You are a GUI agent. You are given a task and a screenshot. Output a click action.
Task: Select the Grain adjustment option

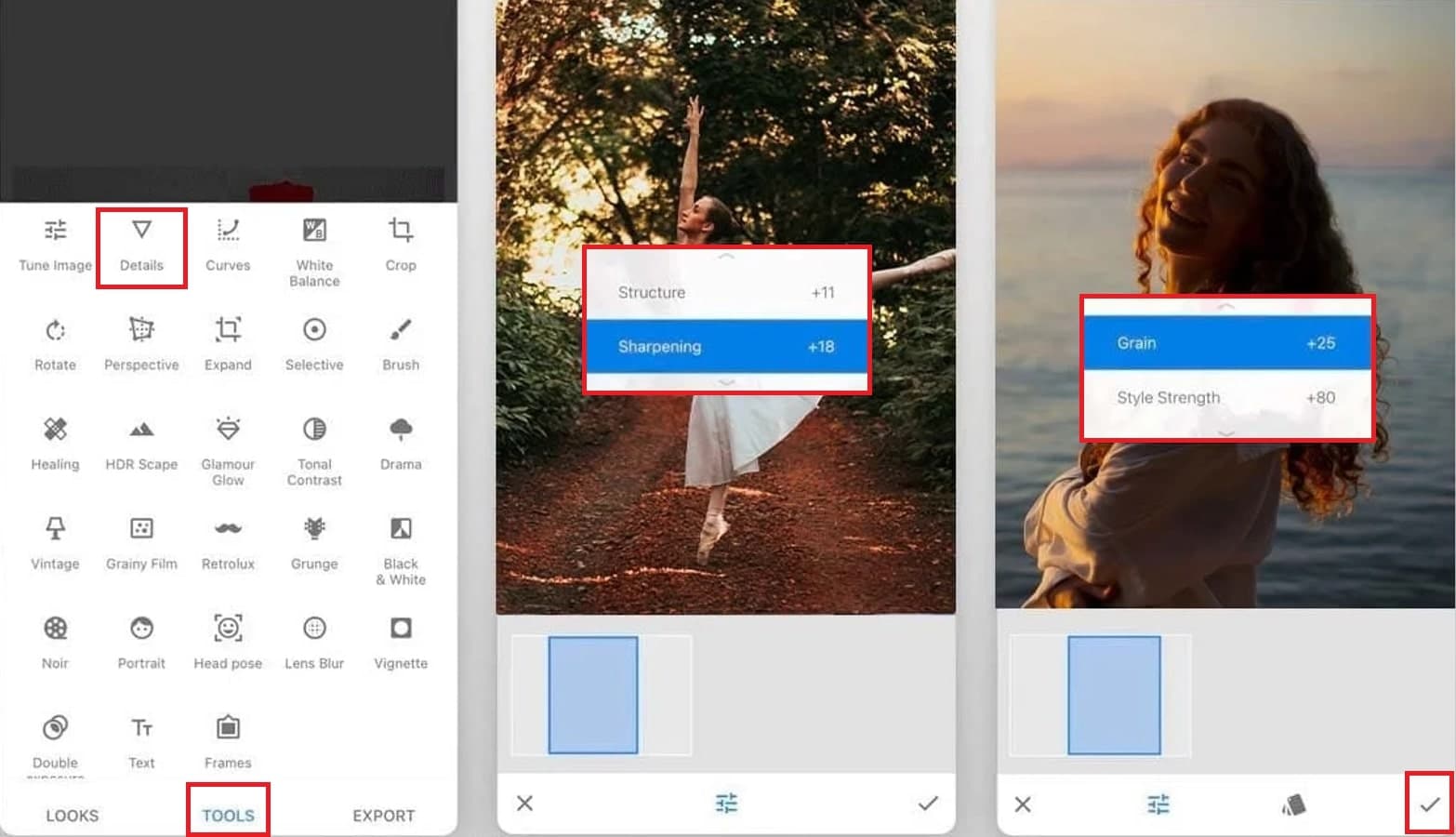click(x=1226, y=343)
